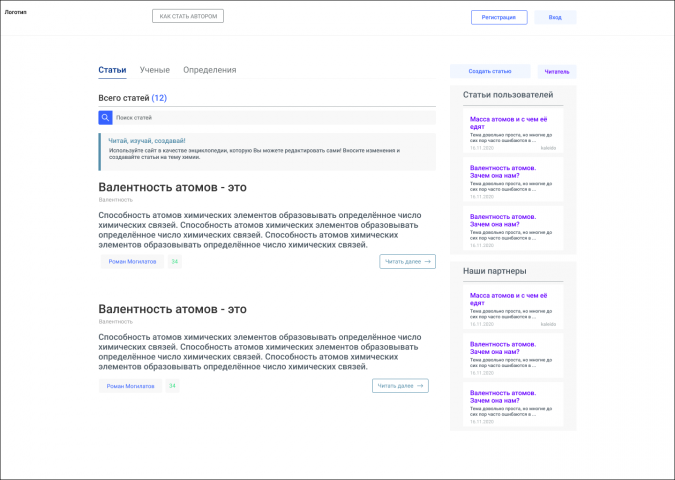Click the blue search magnifier icon
675x480 pixels.
[105, 118]
